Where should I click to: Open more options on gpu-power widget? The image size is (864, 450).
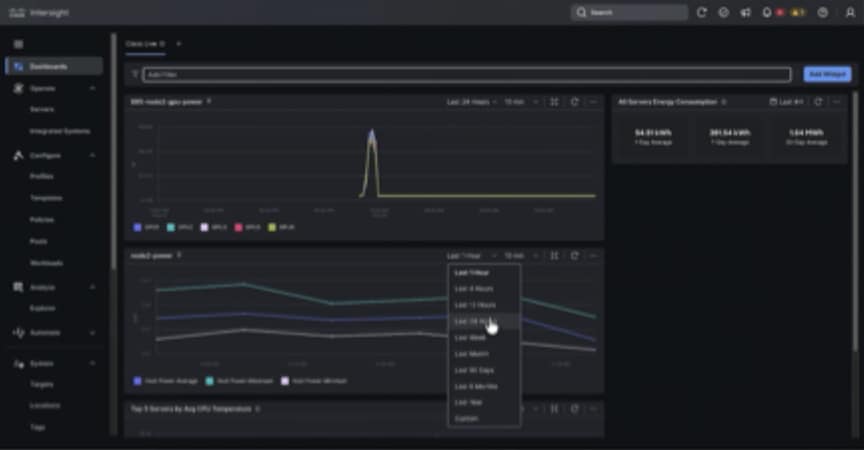pos(593,102)
